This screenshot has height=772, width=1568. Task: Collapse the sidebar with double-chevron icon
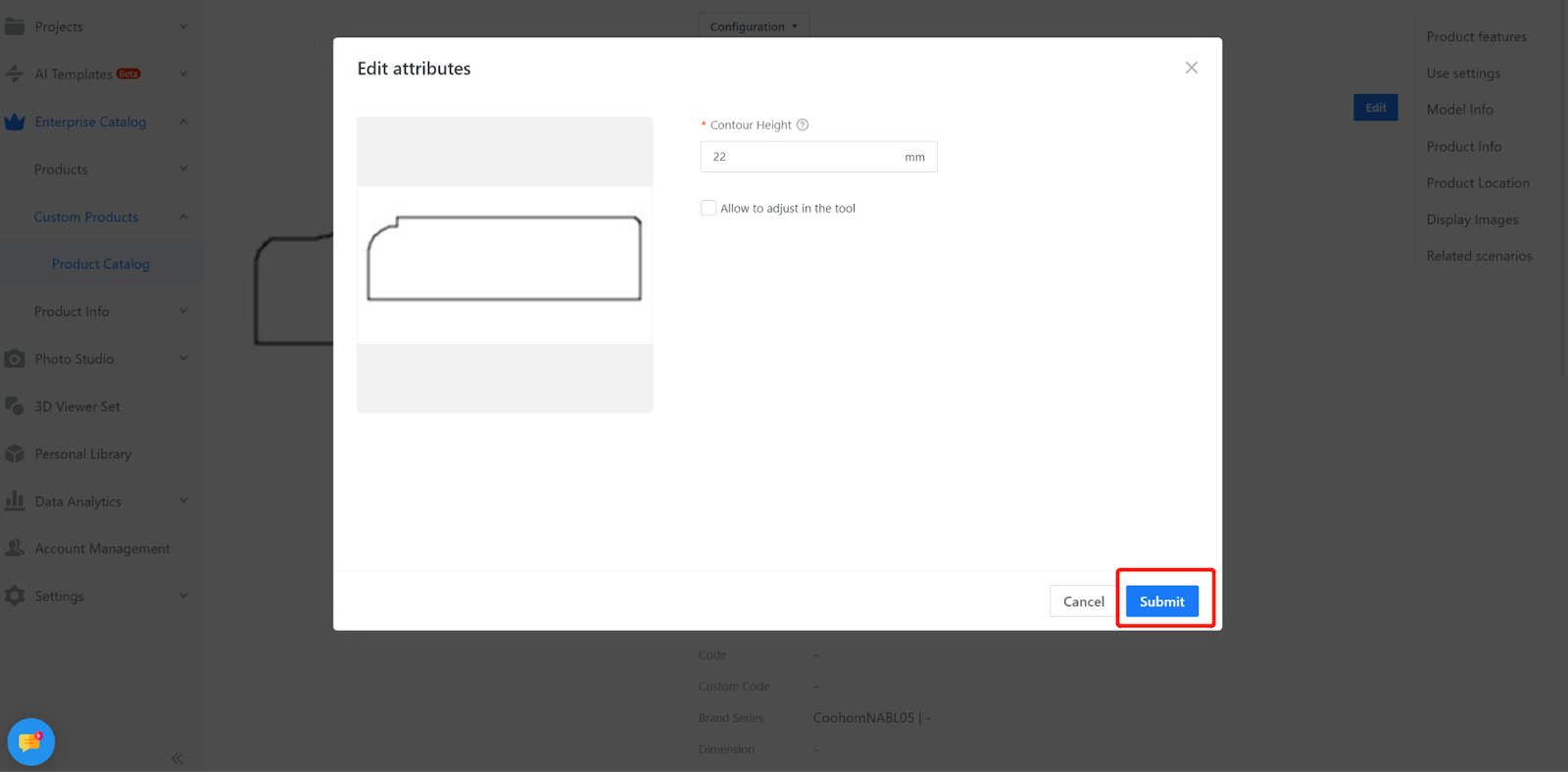pyautogui.click(x=177, y=758)
